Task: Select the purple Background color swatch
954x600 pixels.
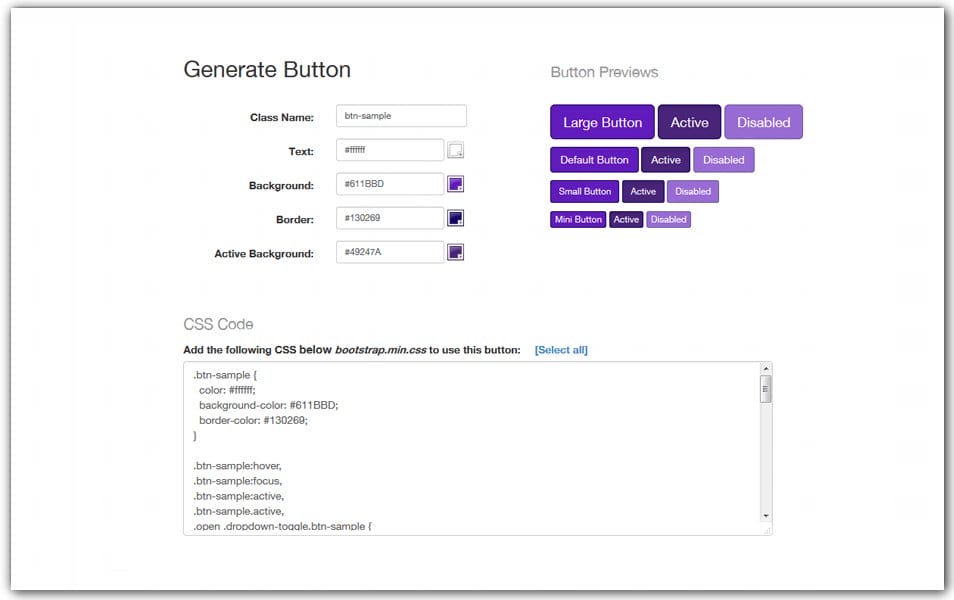Action: pyautogui.click(x=455, y=183)
